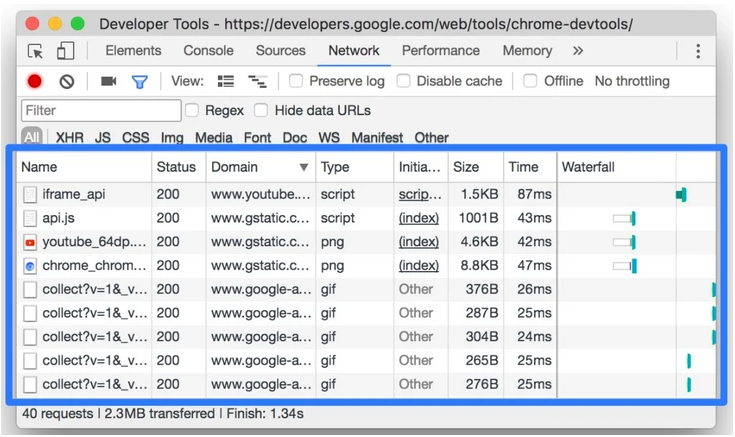Click the Chrome thumbnail icon of chrome_chrom
The width and height of the screenshot is (735, 437).
click(x=30, y=266)
